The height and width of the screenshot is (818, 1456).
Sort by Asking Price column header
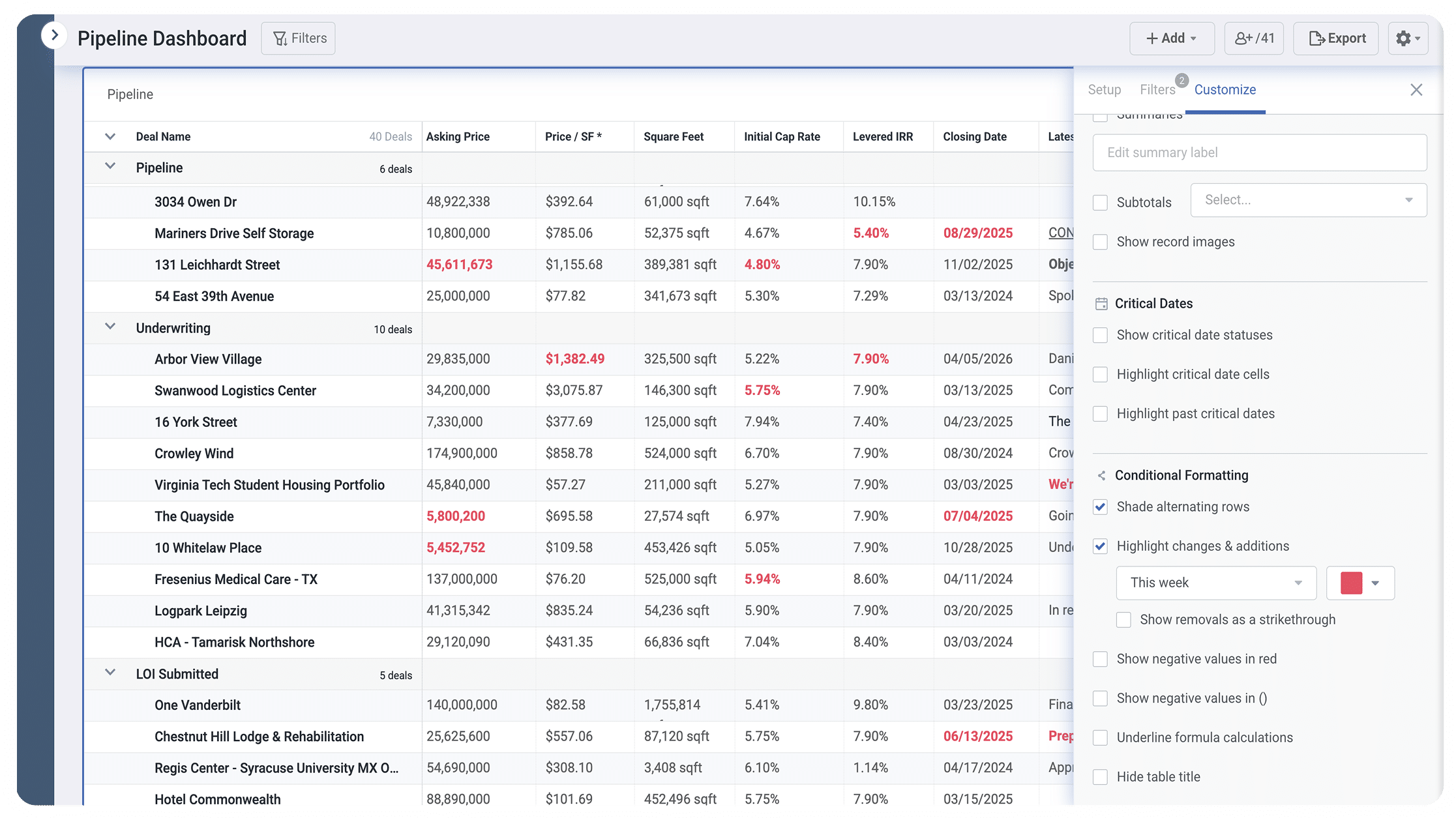458,137
